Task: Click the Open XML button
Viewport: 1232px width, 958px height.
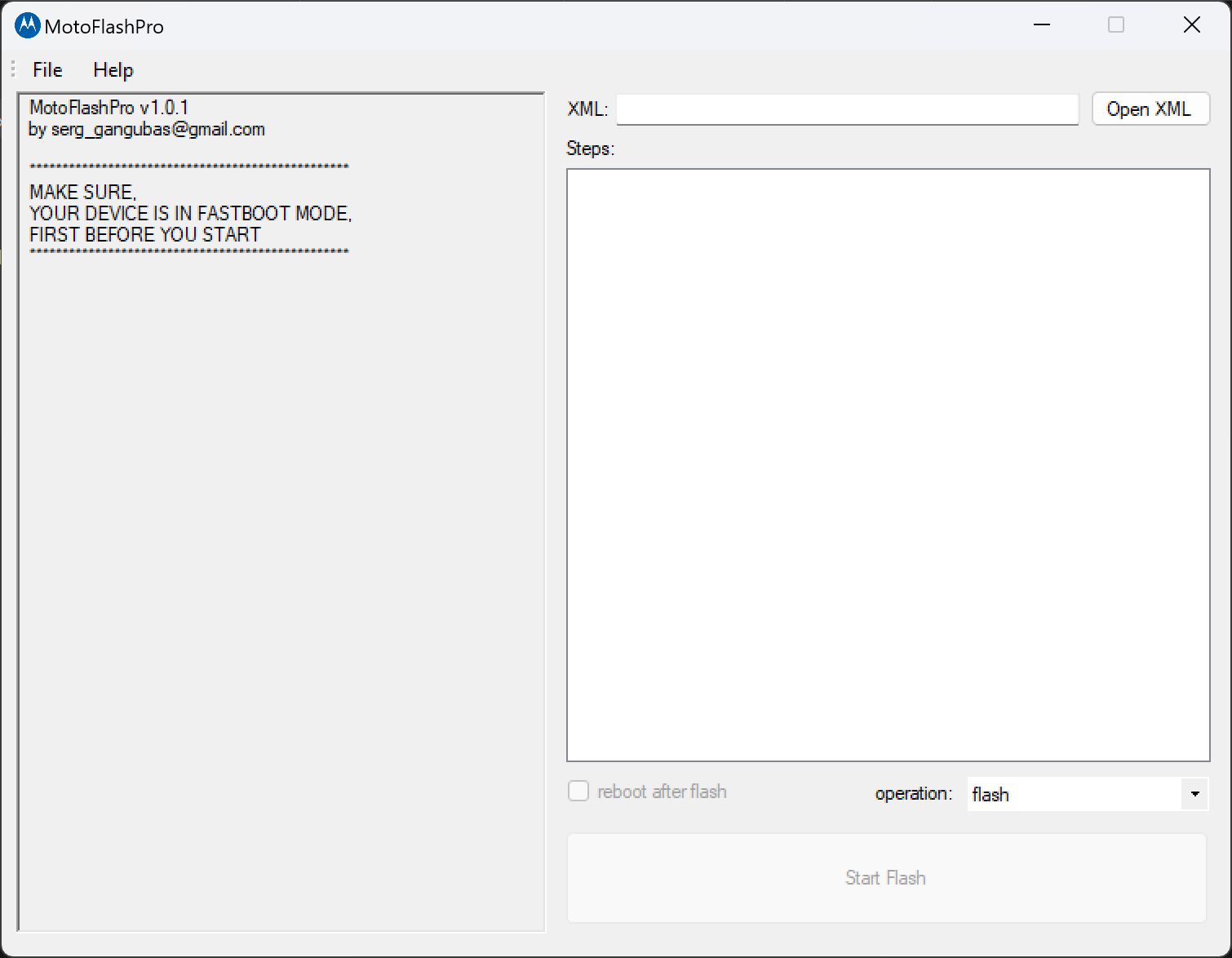Action: point(1150,109)
